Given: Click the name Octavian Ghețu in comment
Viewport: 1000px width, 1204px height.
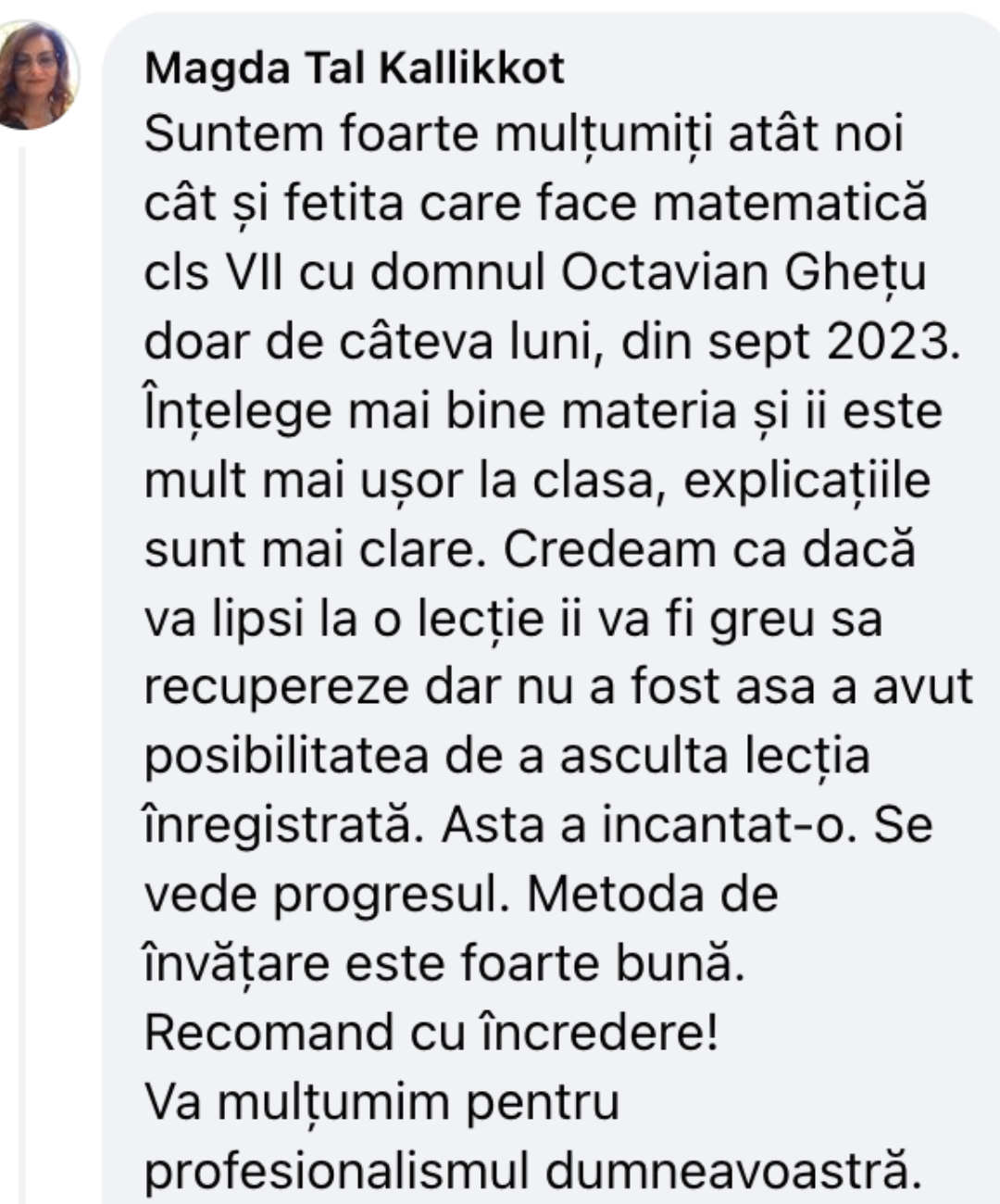Looking at the screenshot, I should (x=744, y=274).
